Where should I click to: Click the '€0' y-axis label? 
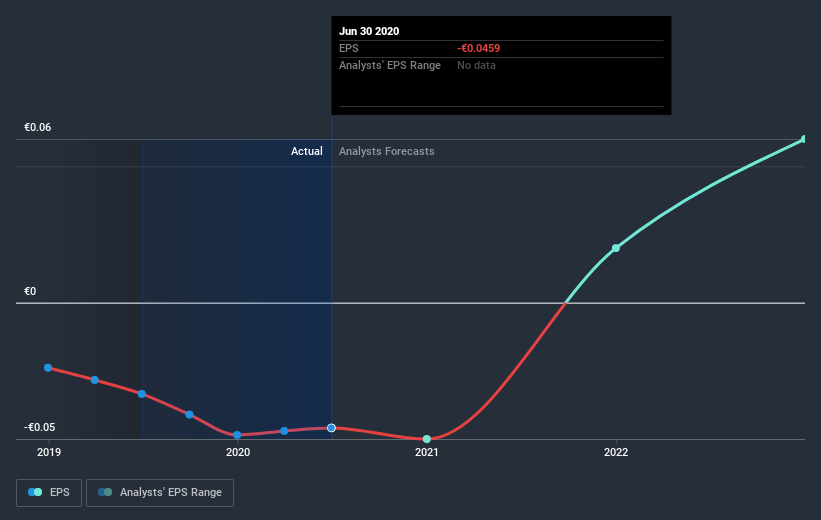(x=30, y=291)
